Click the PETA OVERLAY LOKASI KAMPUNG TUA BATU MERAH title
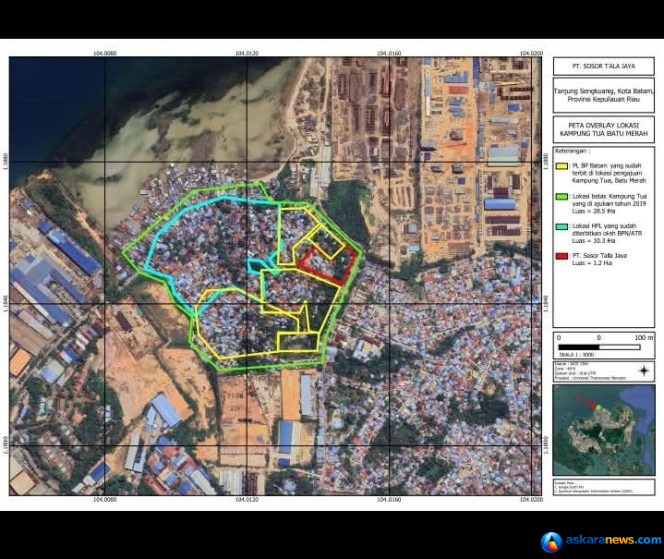 [x=603, y=130]
